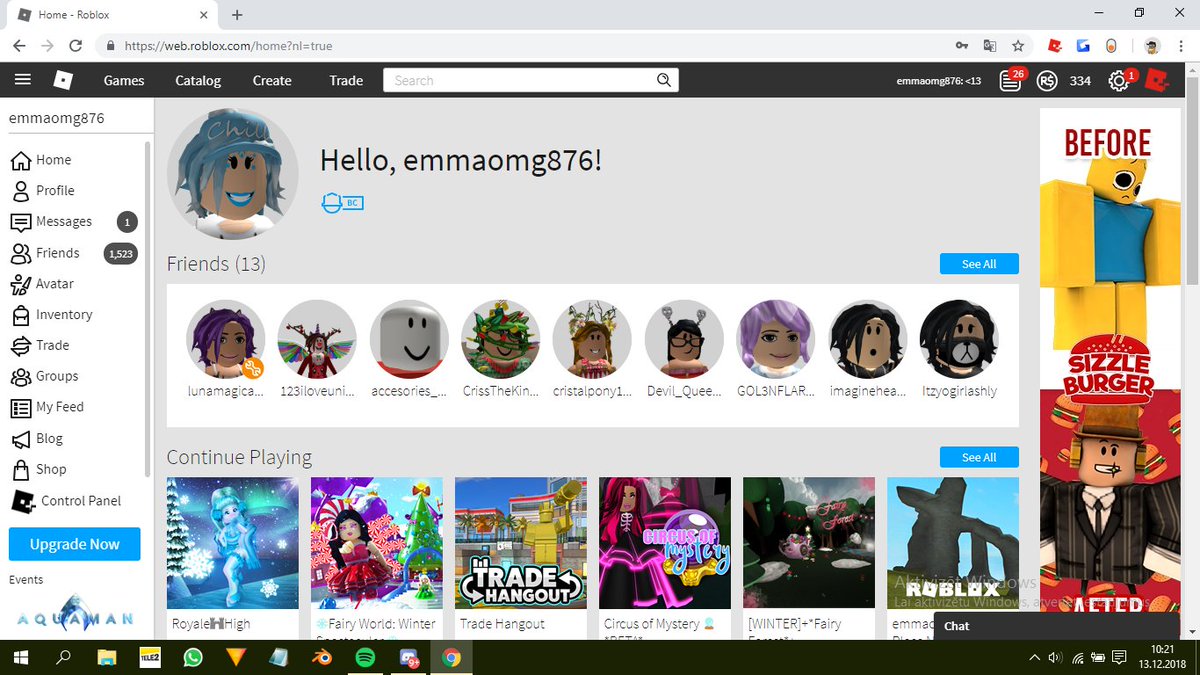Image resolution: width=1200 pixels, height=675 pixels.
Task: Open the Catalog menu item
Action: point(198,80)
